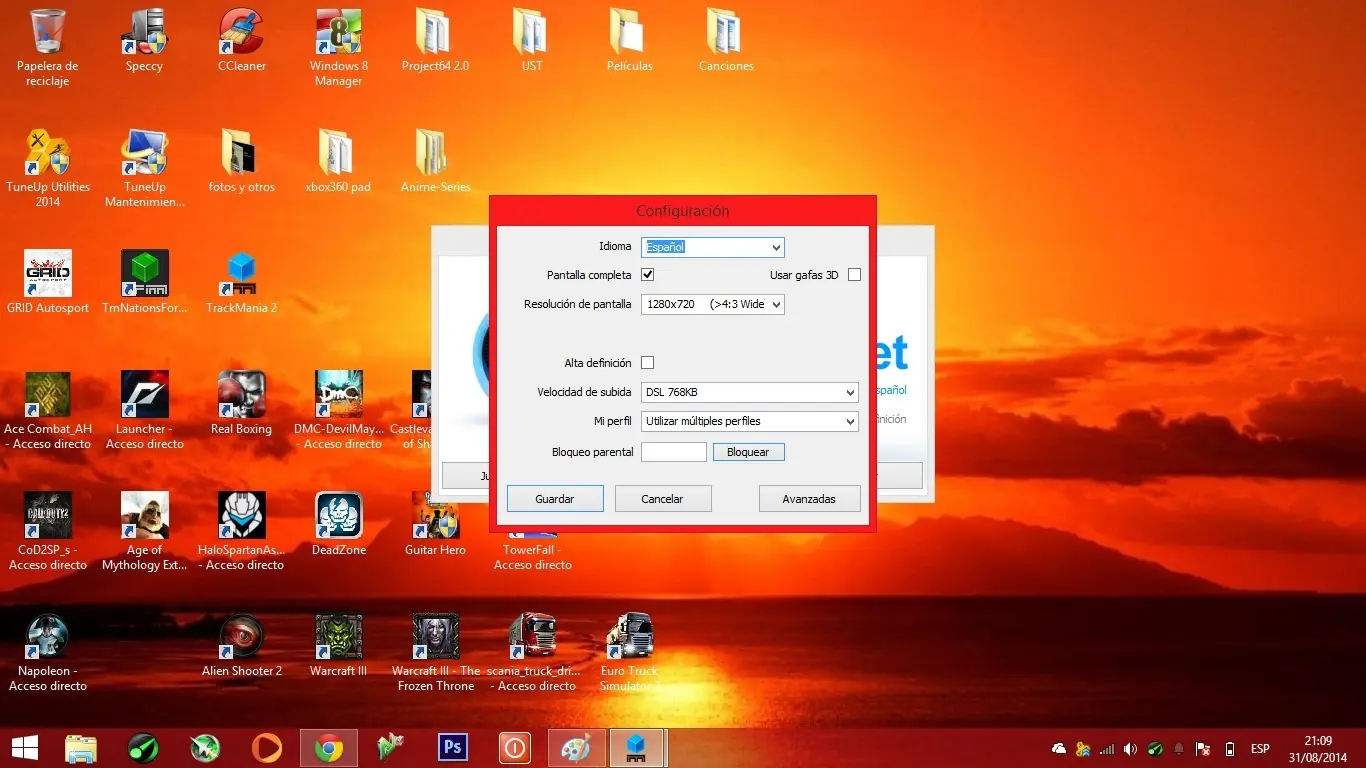Open the Peliculas folder
This screenshot has height=768, width=1366.
(x=629, y=40)
